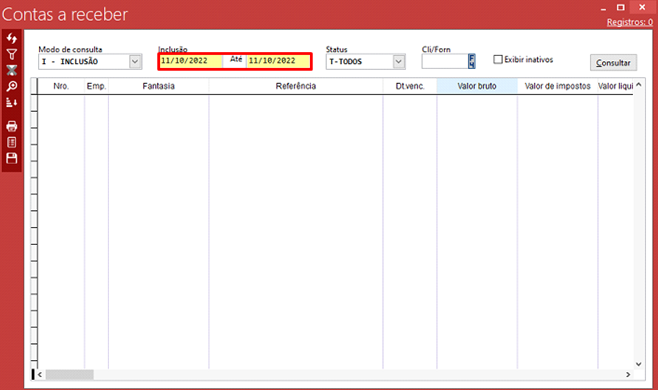658x390 pixels.
Task: Click the sort descending icon
Action: point(12,102)
